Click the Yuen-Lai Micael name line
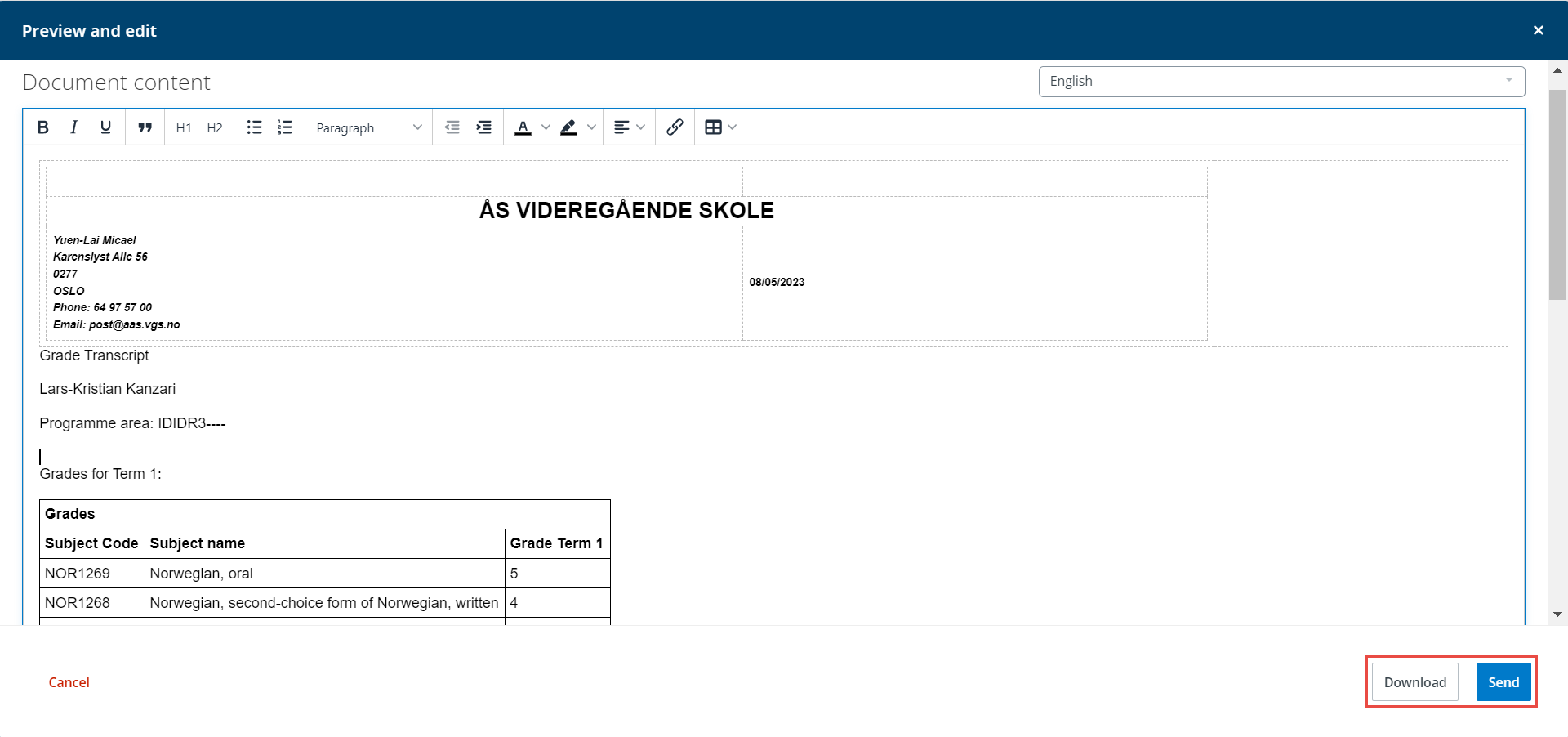The width and height of the screenshot is (1568, 737). (x=95, y=240)
